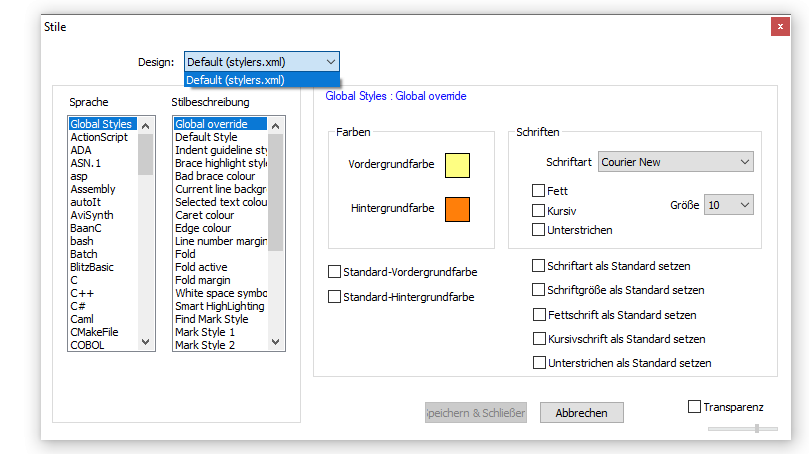The image size is (809, 454).
Task: Choose Default (stylers.xml) from open list
Action: (262, 80)
